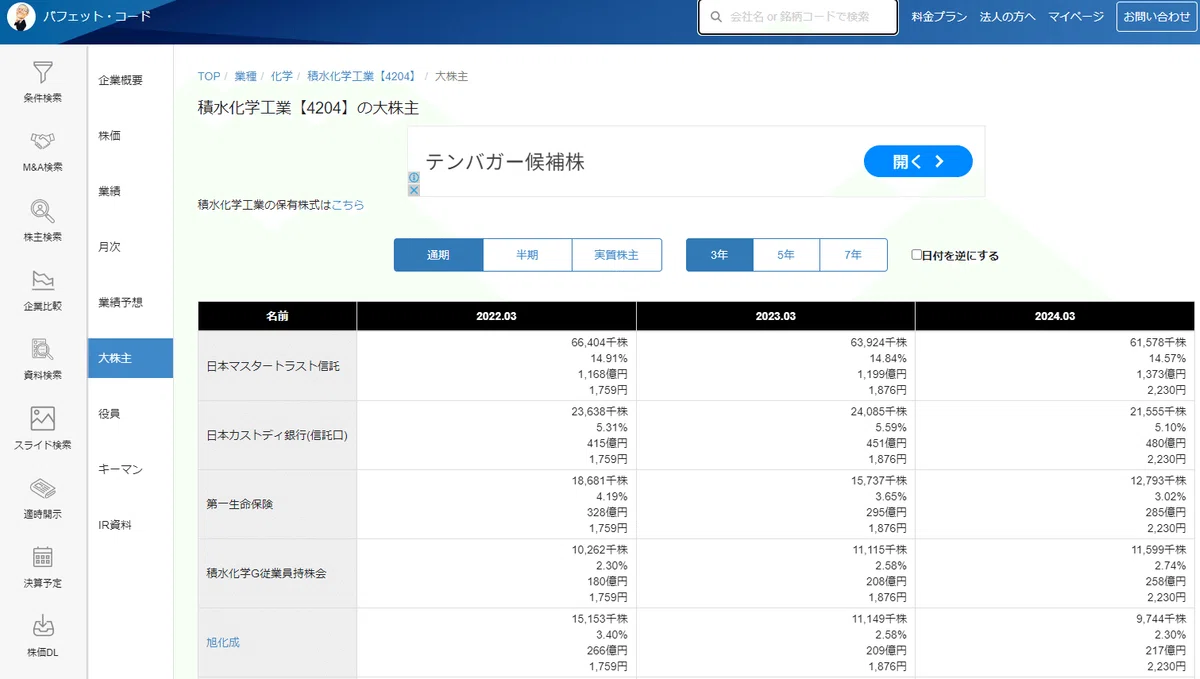Click the こちら holdings link
1200x679 pixels.
pyautogui.click(x=348, y=205)
